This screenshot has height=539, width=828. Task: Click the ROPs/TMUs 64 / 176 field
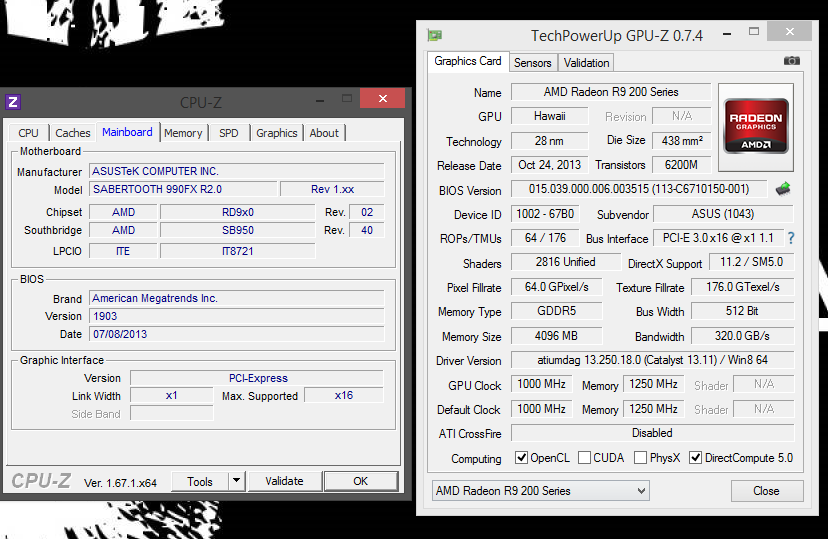pos(545,238)
